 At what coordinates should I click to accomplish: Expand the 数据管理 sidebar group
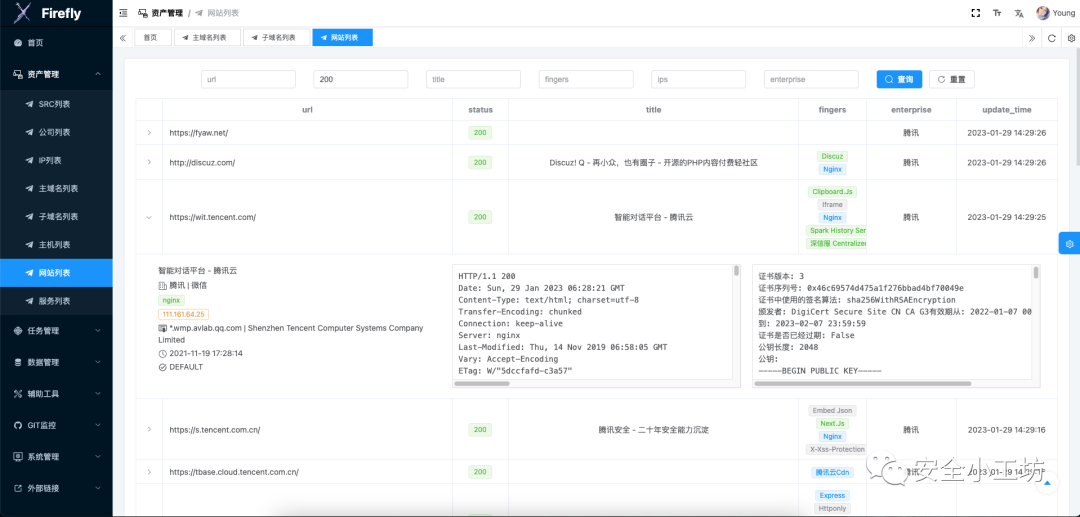tap(56, 362)
